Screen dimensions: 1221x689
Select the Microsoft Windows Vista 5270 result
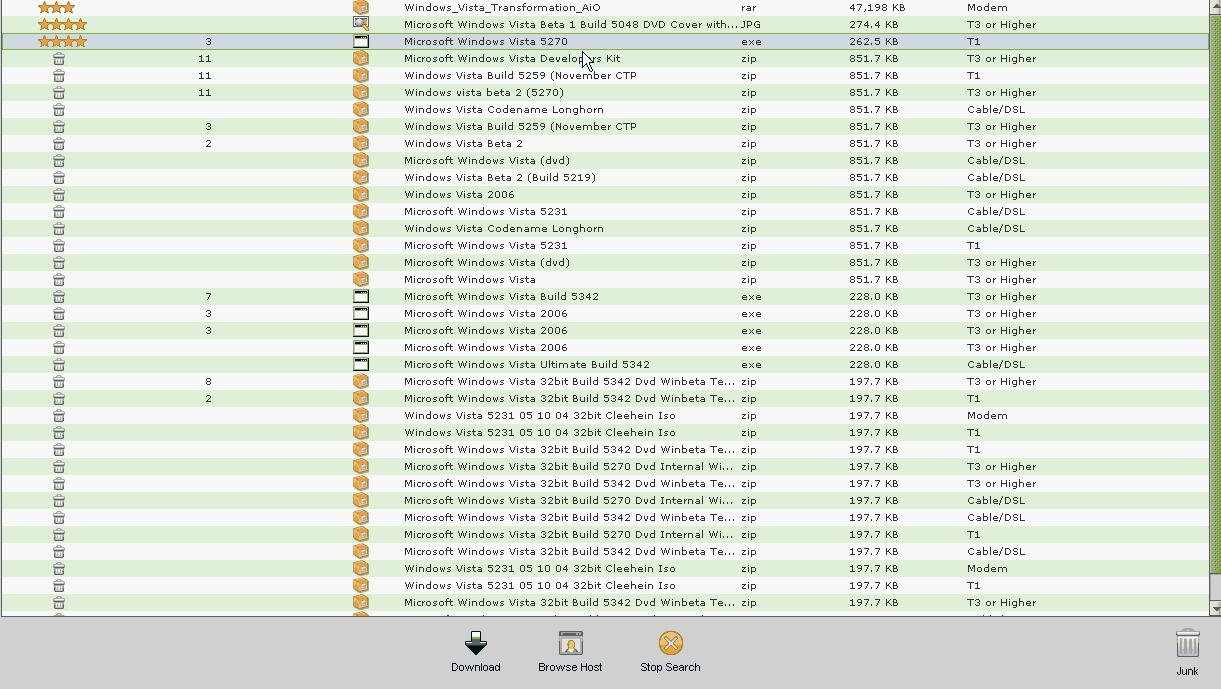coord(486,41)
